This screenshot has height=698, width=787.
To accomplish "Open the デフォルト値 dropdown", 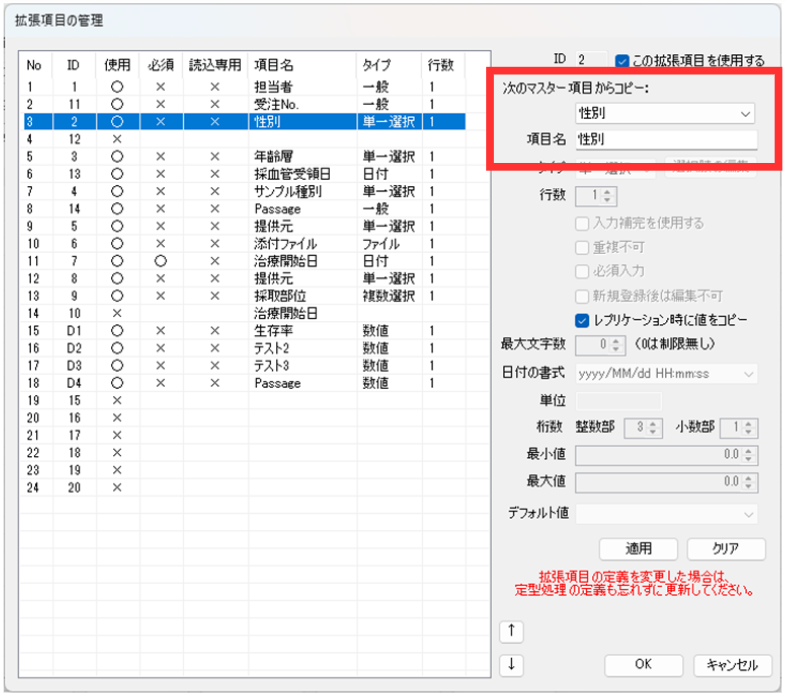I will click(x=666, y=513).
